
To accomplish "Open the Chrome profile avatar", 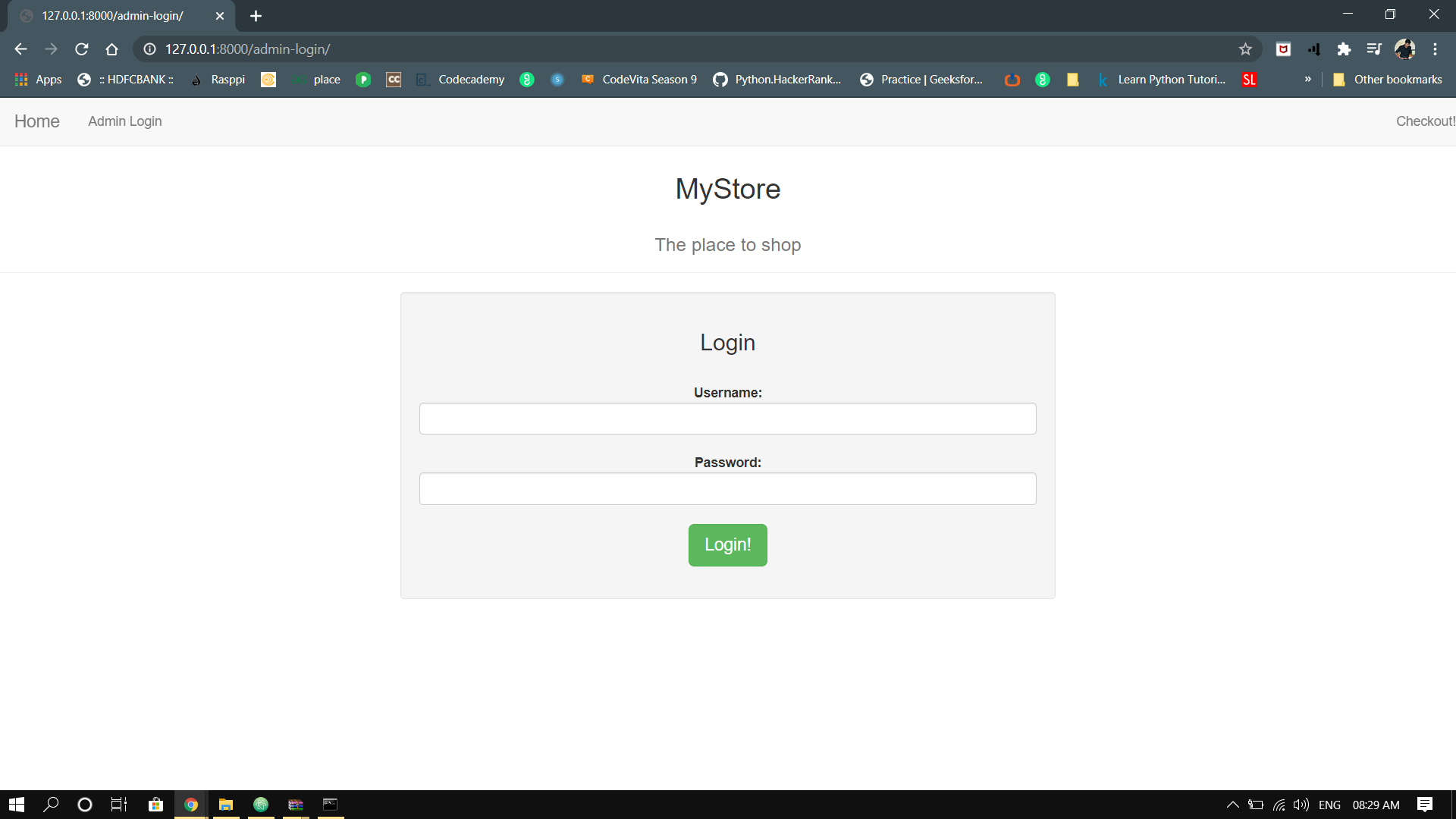I will coord(1405,49).
